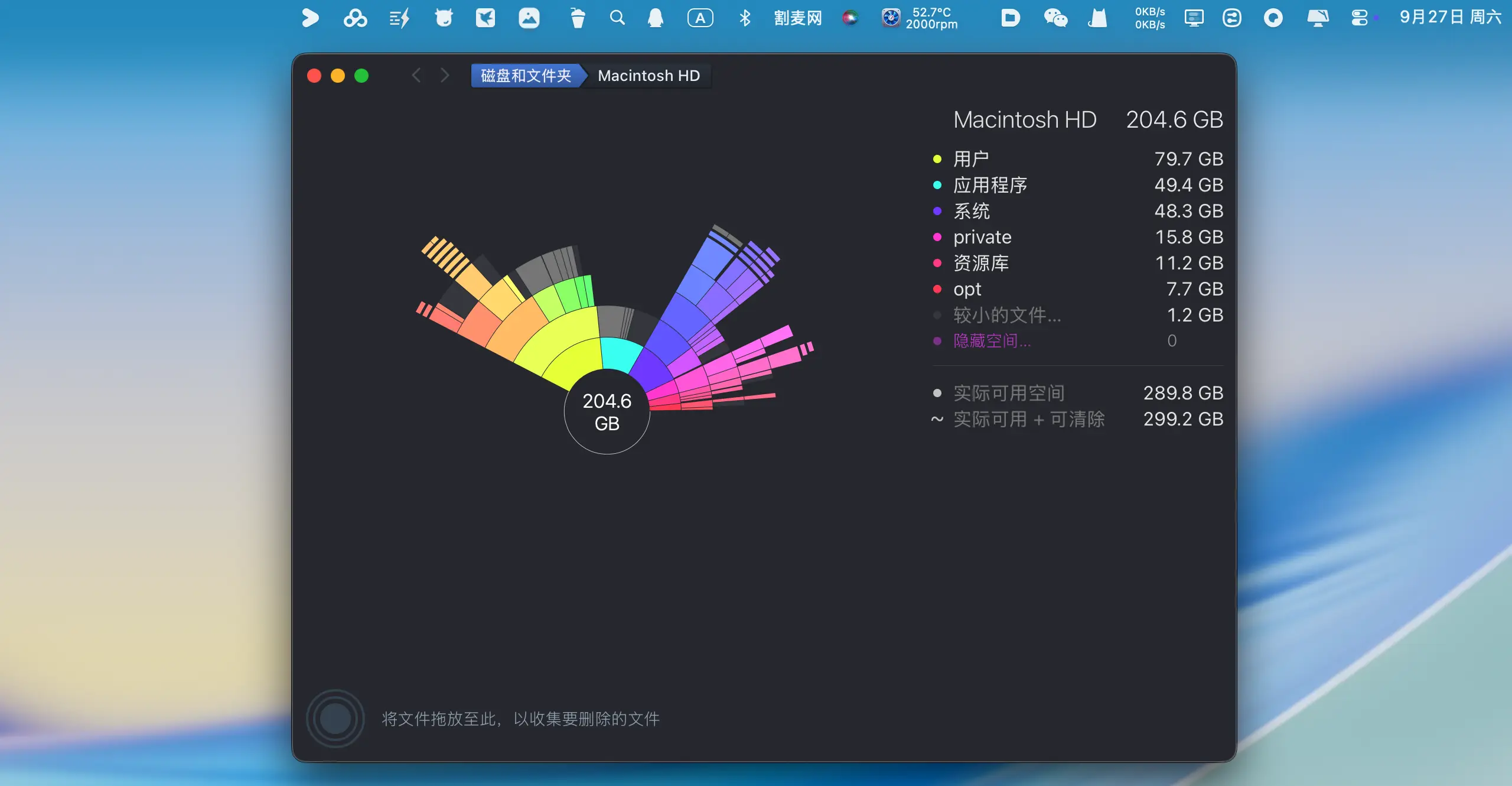
Task: Expand 较小的文件… list entry
Action: [1007, 315]
